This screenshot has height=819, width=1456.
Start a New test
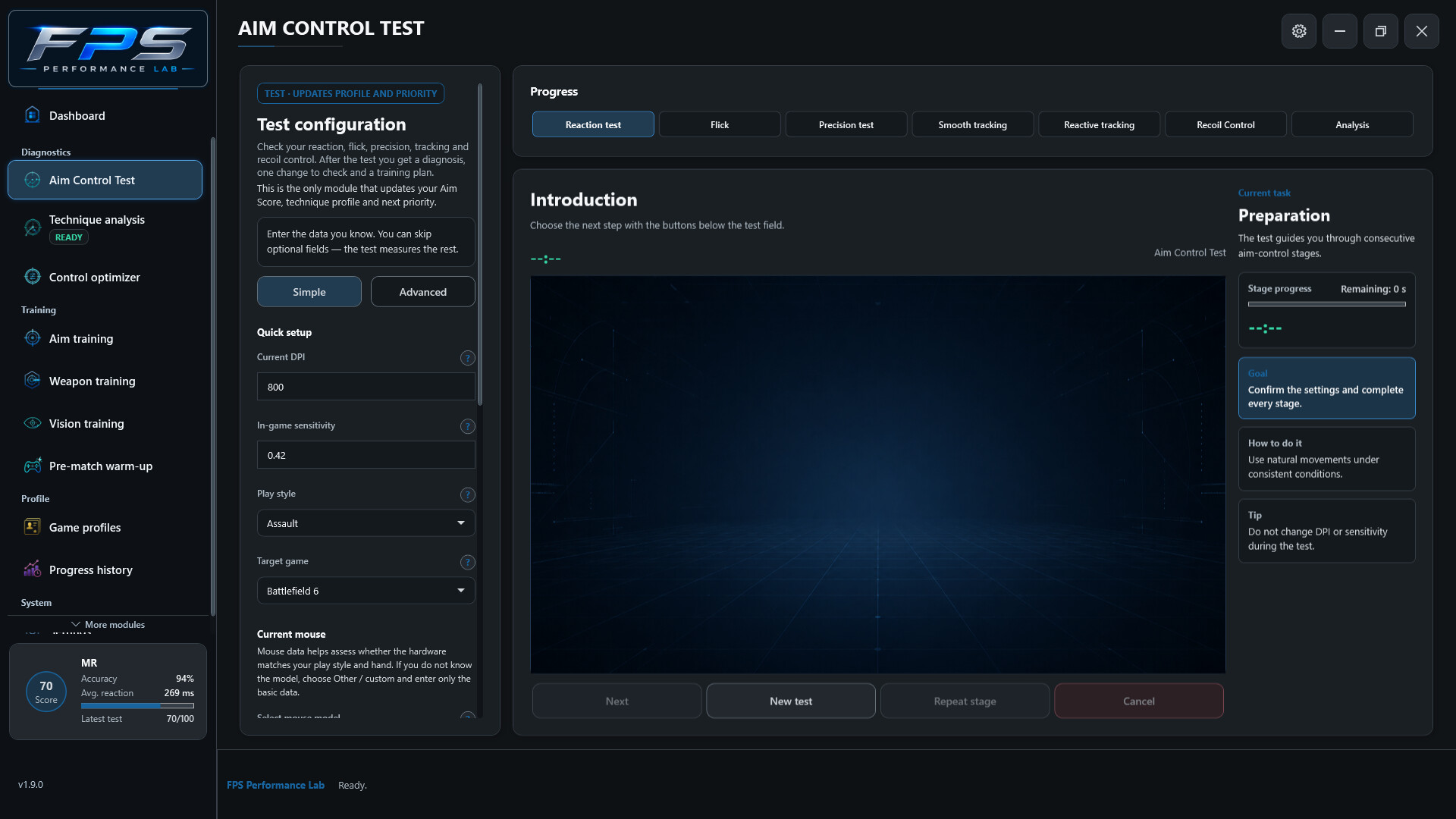pyautogui.click(x=791, y=701)
